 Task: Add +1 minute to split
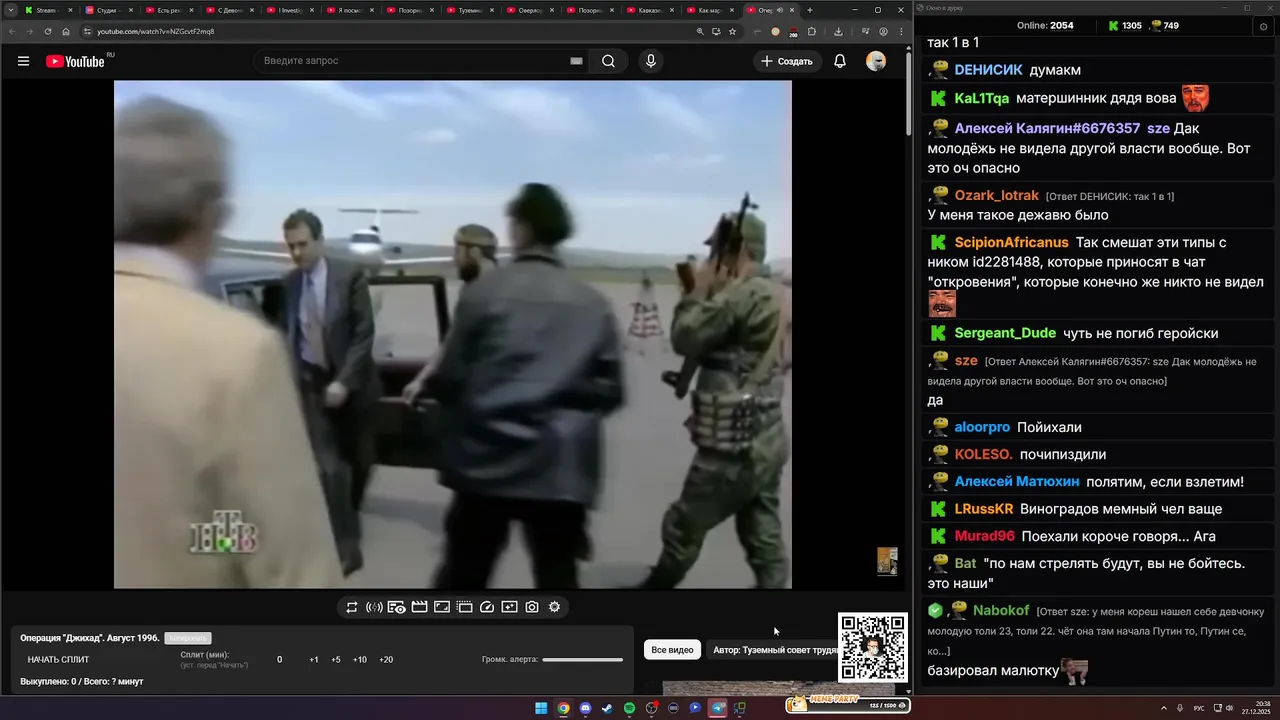pos(314,660)
